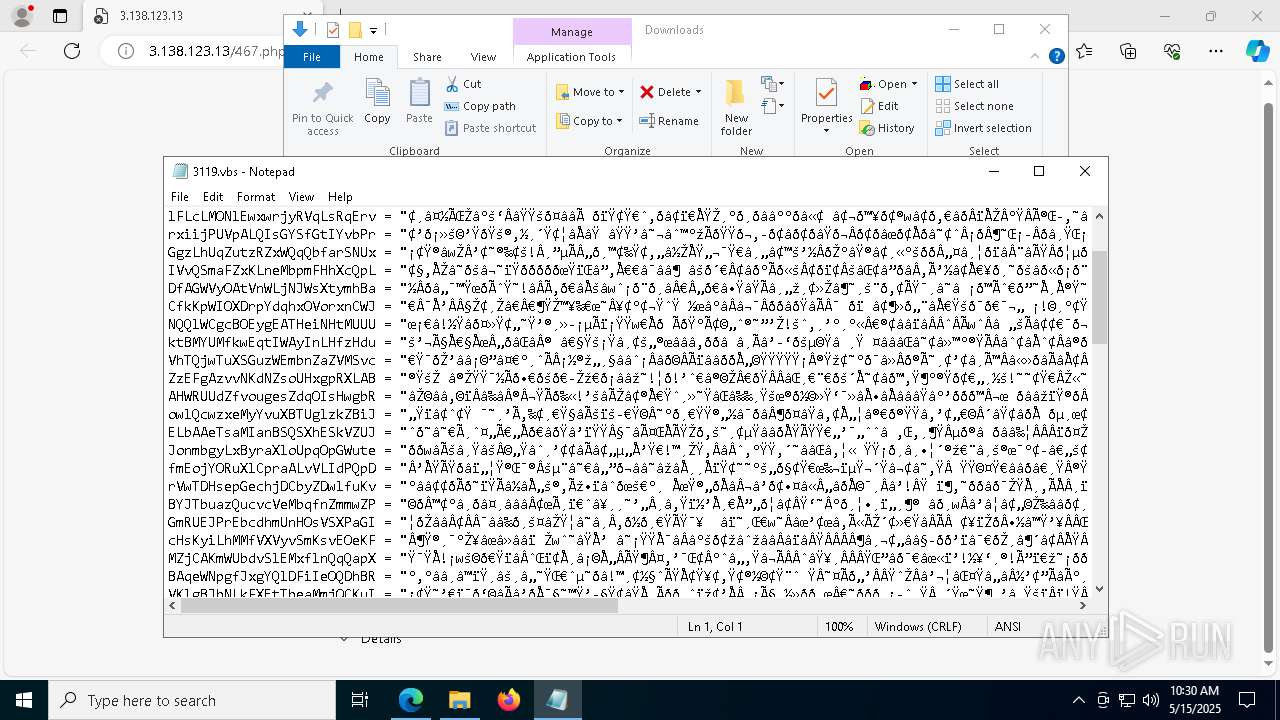Click Select all in Explorer ribbon
Image resolution: width=1280 pixels, height=720 pixels.
click(967, 84)
